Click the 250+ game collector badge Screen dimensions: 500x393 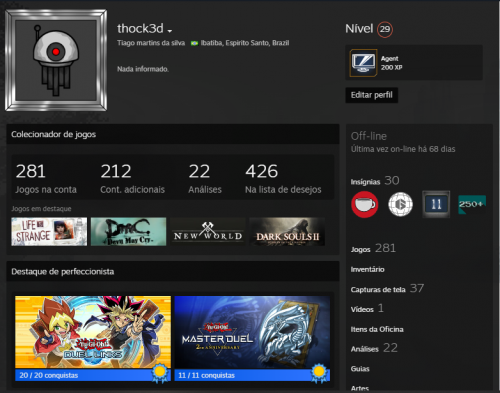coord(472,204)
